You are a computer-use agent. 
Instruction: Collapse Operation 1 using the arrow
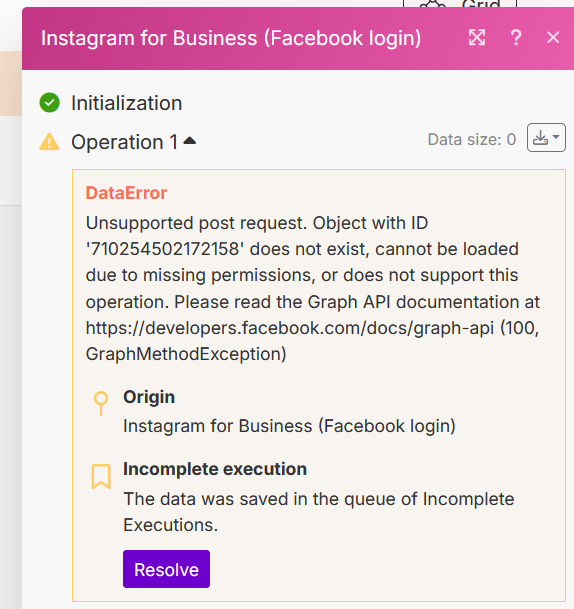(x=190, y=141)
